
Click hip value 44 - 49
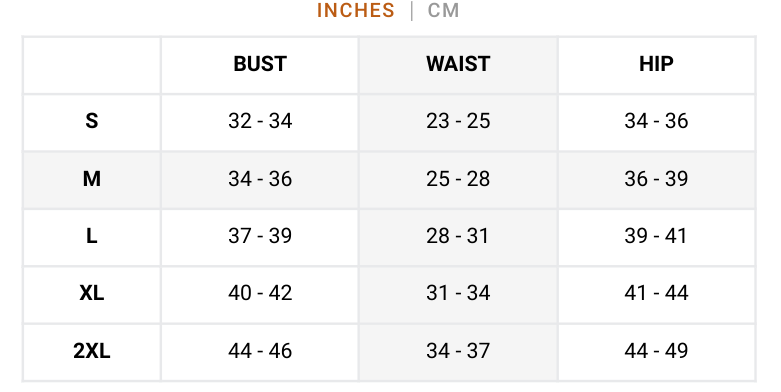656,351
